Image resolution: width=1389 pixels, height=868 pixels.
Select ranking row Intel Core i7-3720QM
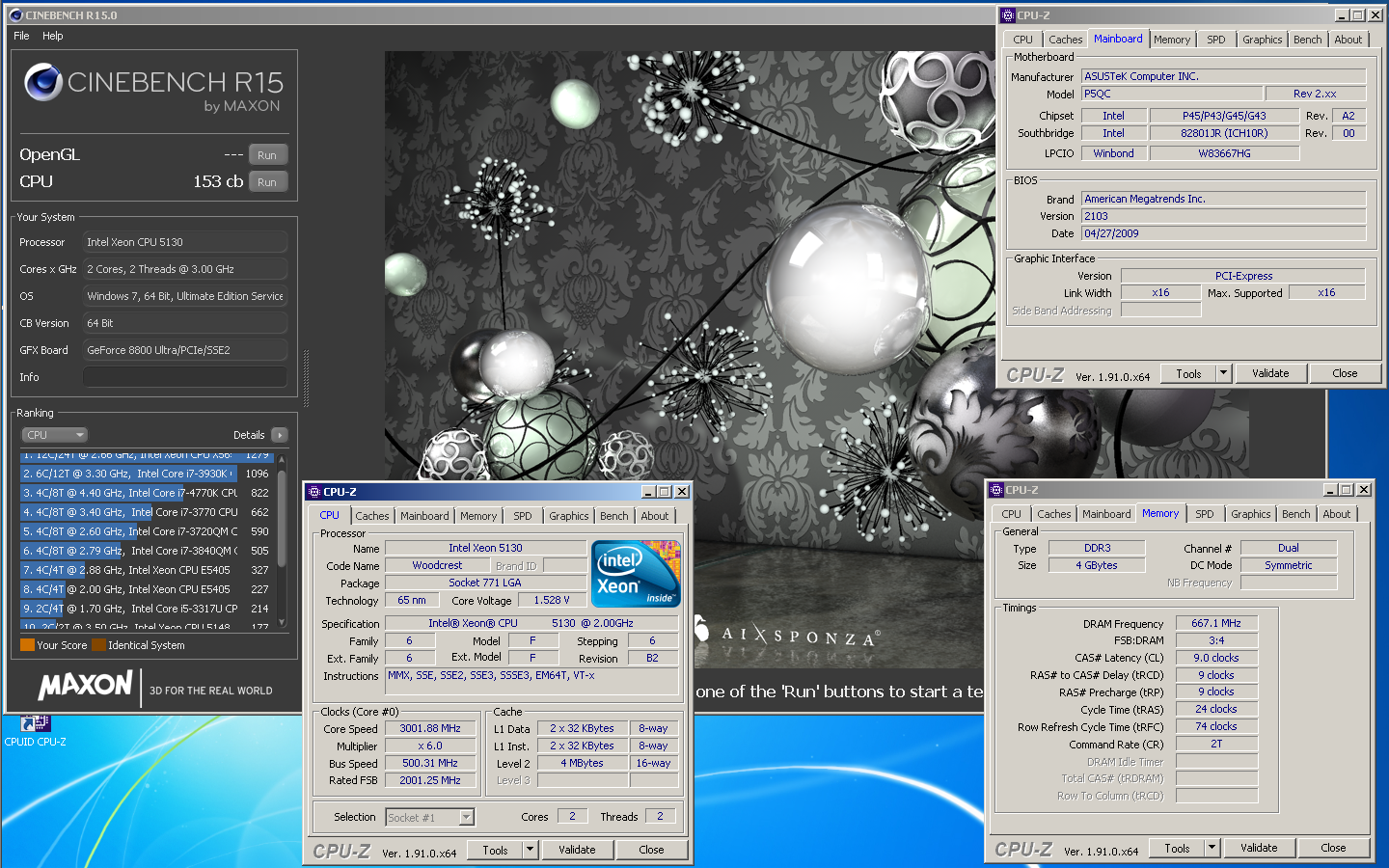tap(147, 531)
